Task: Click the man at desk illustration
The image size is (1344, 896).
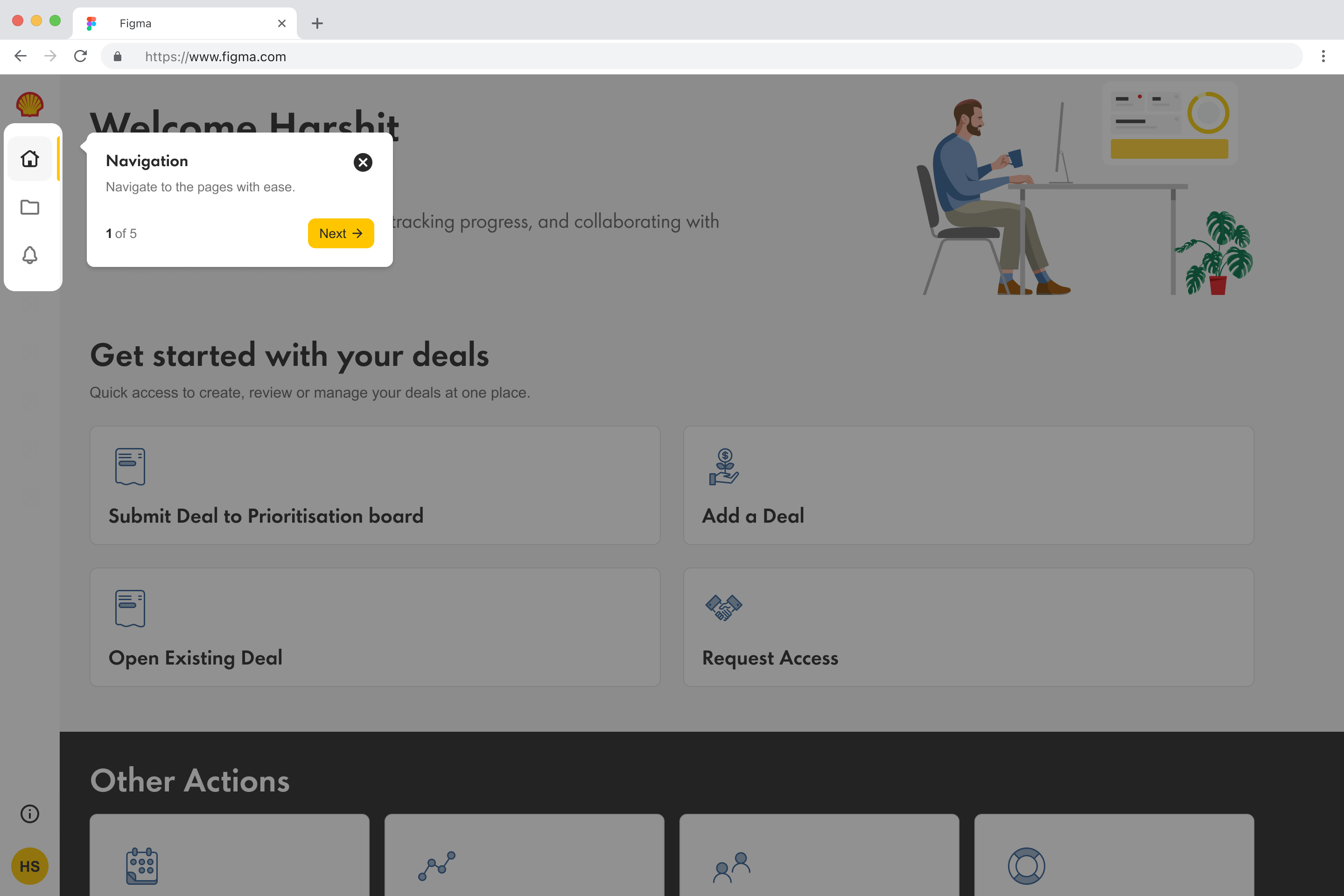Action: [1085, 189]
